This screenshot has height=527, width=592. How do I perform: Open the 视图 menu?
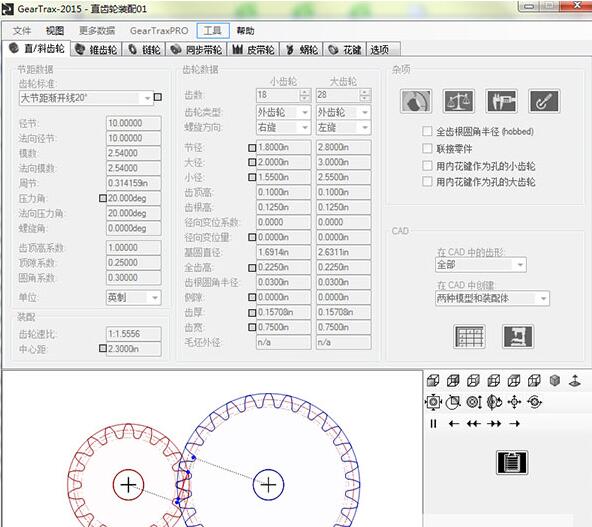click(55, 31)
